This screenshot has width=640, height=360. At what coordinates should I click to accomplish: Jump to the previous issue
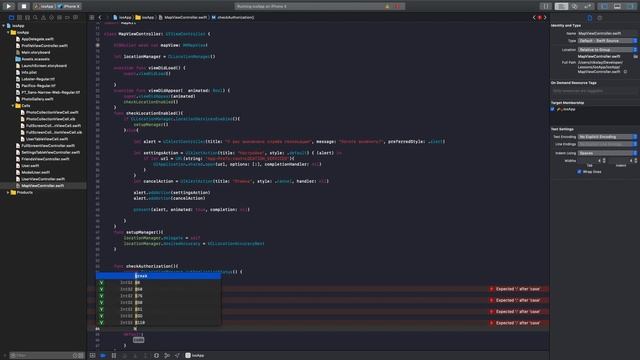click(534, 18)
